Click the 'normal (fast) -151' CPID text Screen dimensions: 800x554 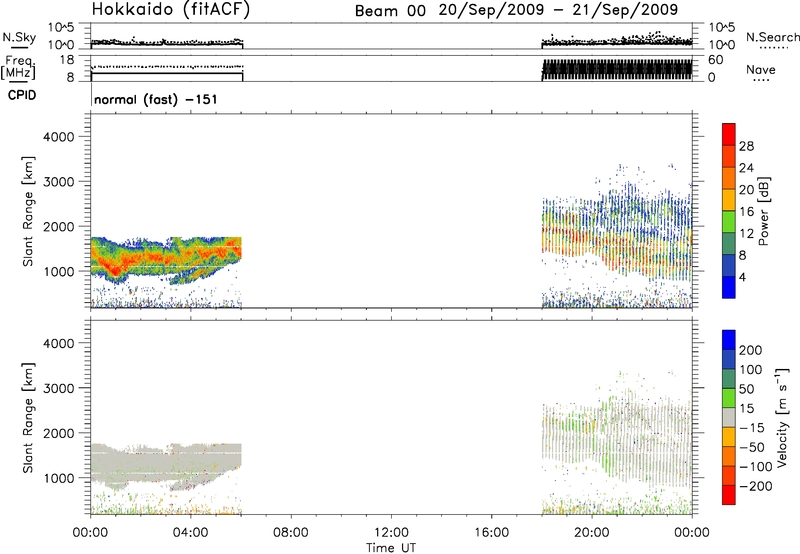click(x=156, y=99)
